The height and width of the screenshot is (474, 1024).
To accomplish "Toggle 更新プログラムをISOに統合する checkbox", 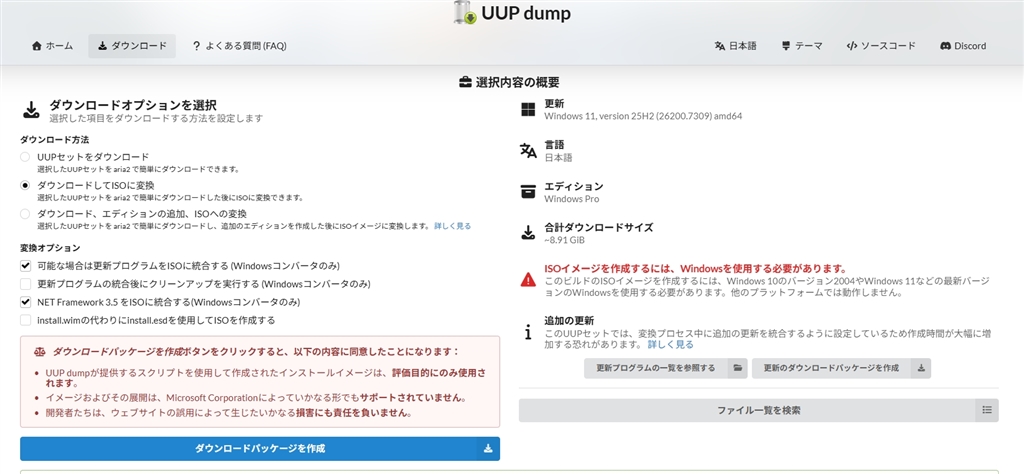I will click(25, 266).
